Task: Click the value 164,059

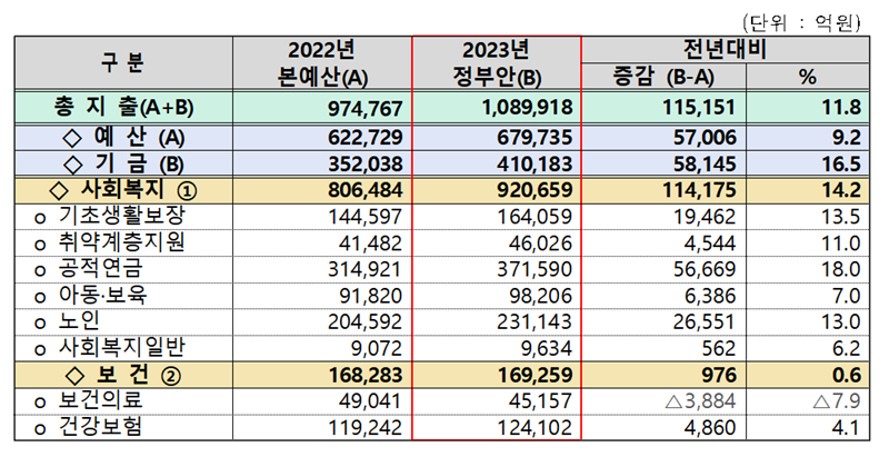Action: point(534,217)
